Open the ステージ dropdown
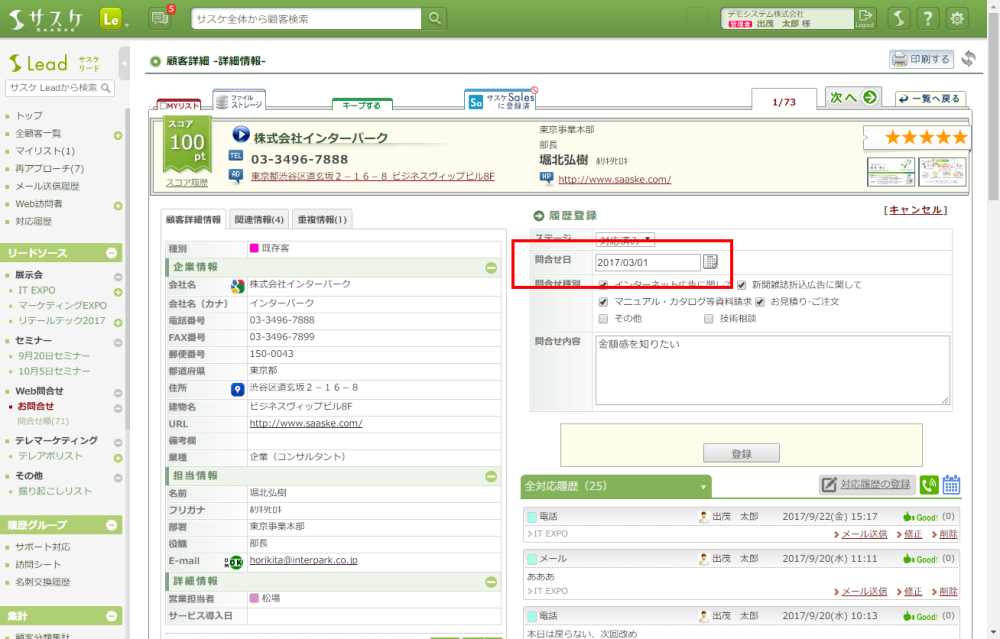 pyautogui.click(x=625, y=240)
